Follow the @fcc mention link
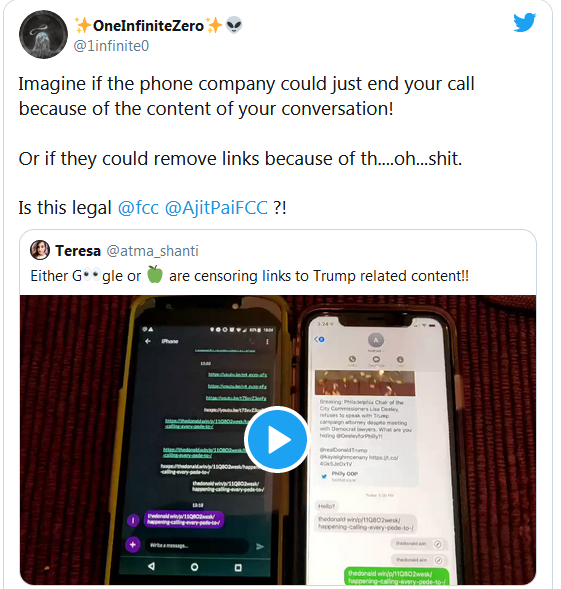This screenshot has width=561, height=589. (x=138, y=208)
